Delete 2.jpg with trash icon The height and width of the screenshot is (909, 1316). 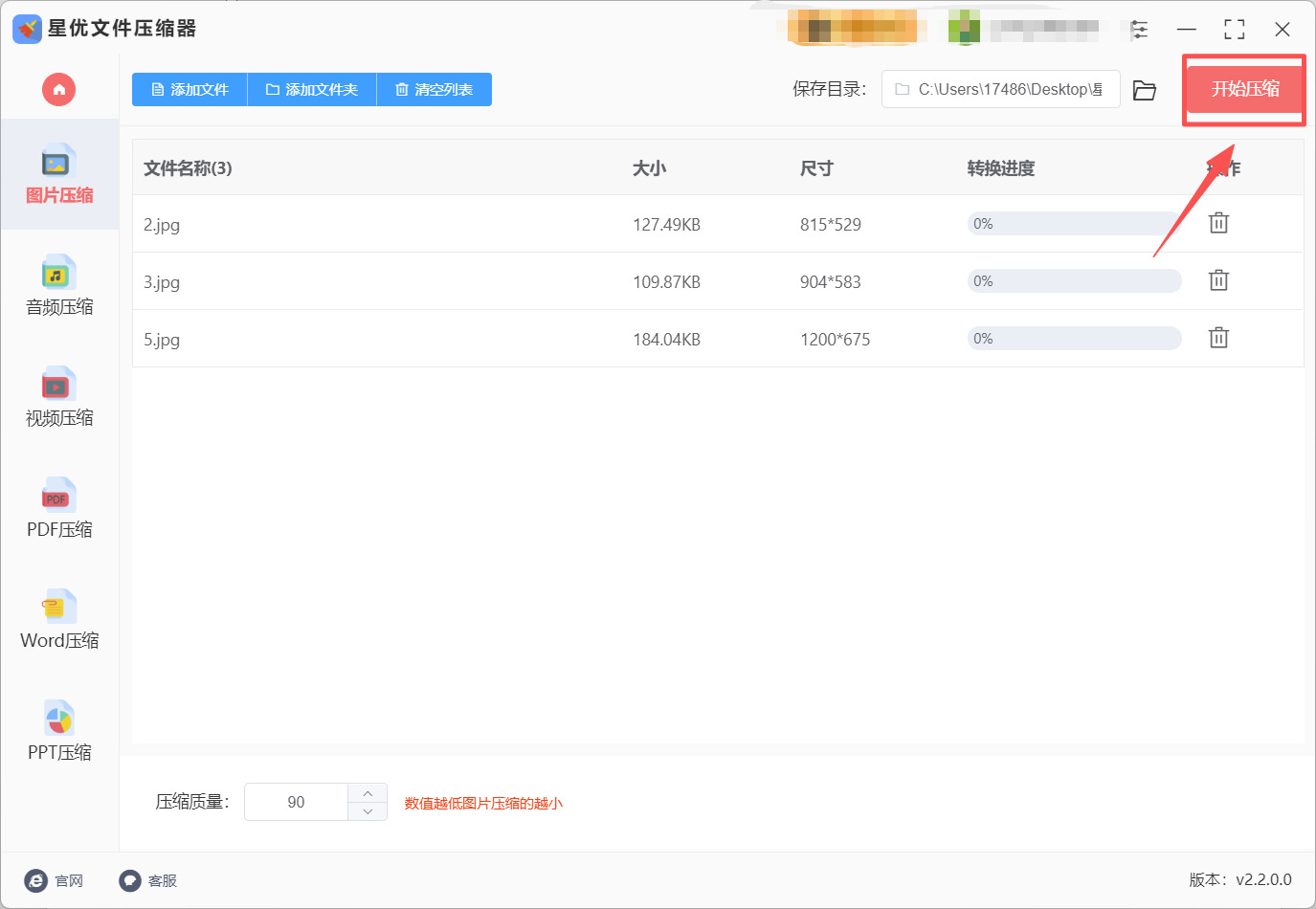click(x=1218, y=223)
